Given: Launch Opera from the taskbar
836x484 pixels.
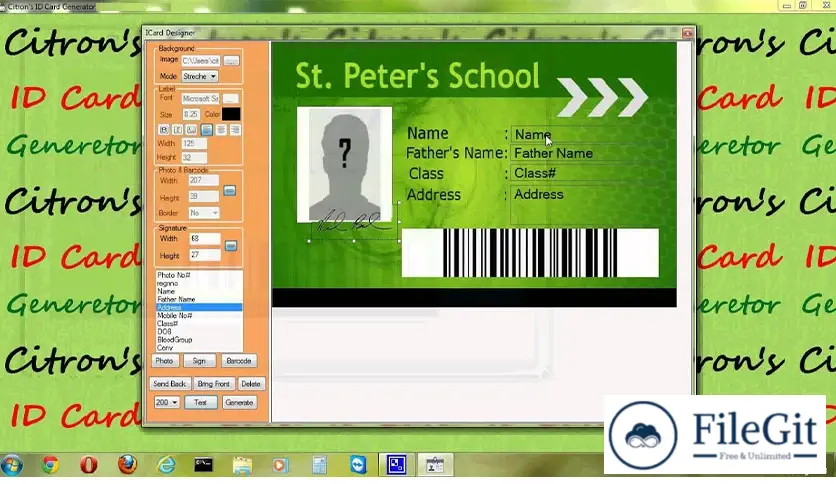Looking at the screenshot, I should tap(89, 465).
